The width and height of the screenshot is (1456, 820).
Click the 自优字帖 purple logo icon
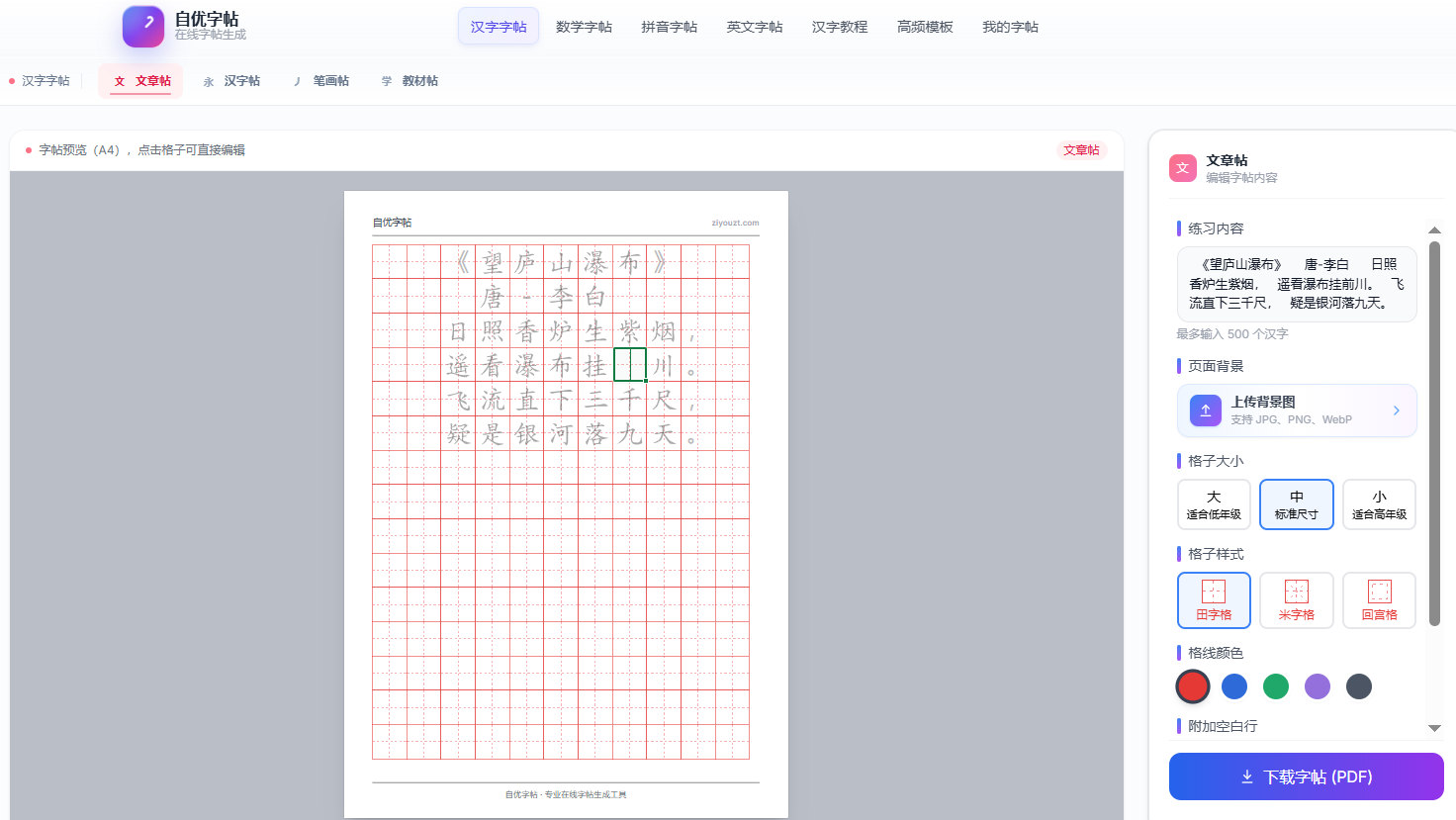click(x=143, y=27)
